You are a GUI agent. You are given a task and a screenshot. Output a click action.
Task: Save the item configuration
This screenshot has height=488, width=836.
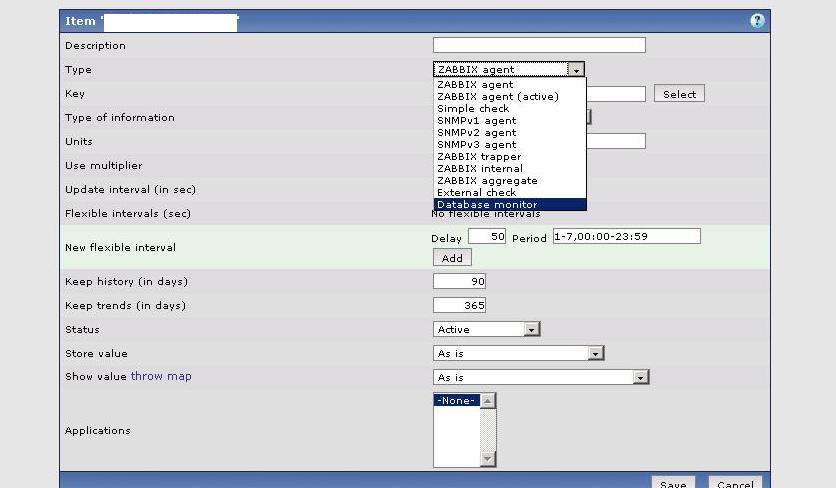pyautogui.click(x=673, y=483)
